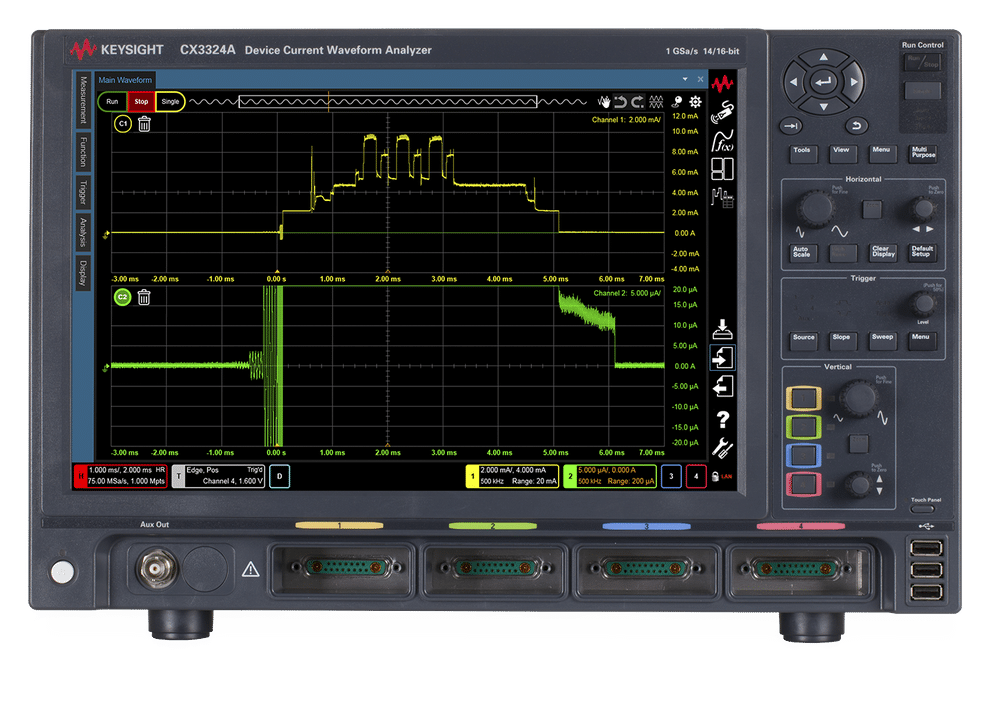1000x703 pixels.
Task: Open waveform settings gear icon
Action: click(695, 101)
